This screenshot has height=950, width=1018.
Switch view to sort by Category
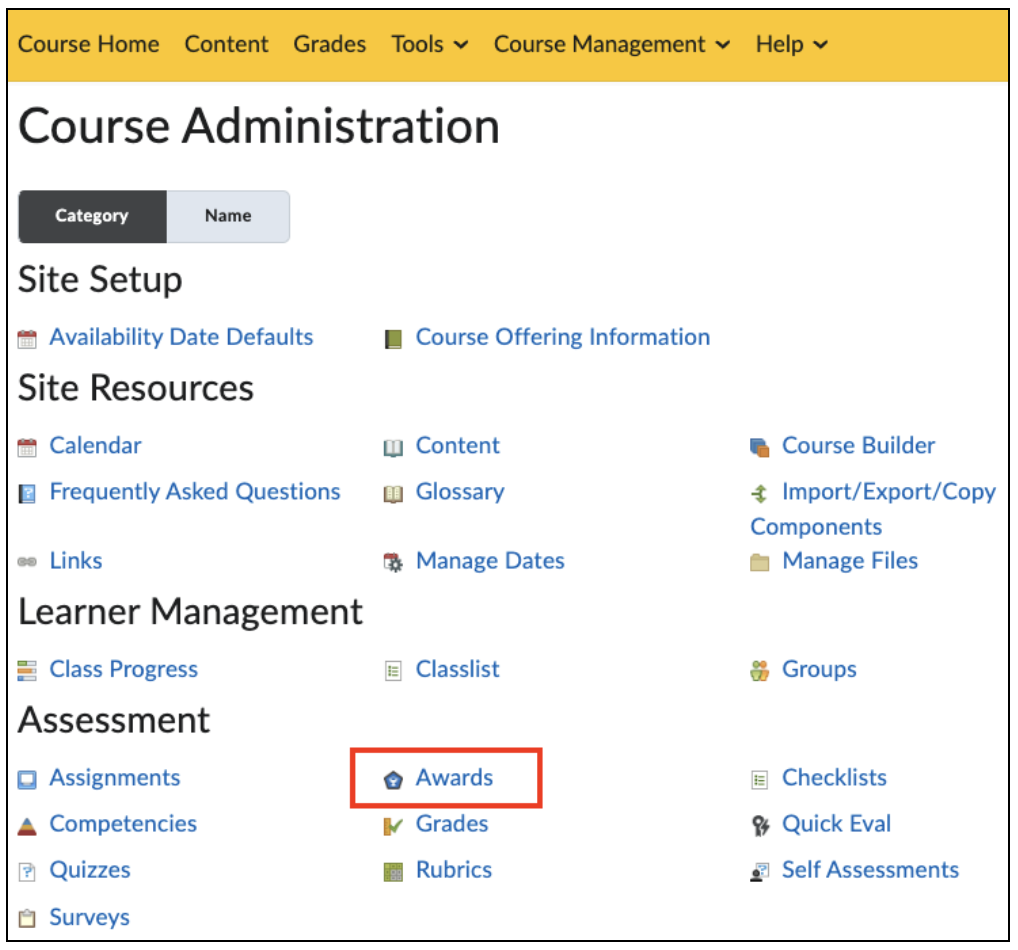click(x=92, y=216)
